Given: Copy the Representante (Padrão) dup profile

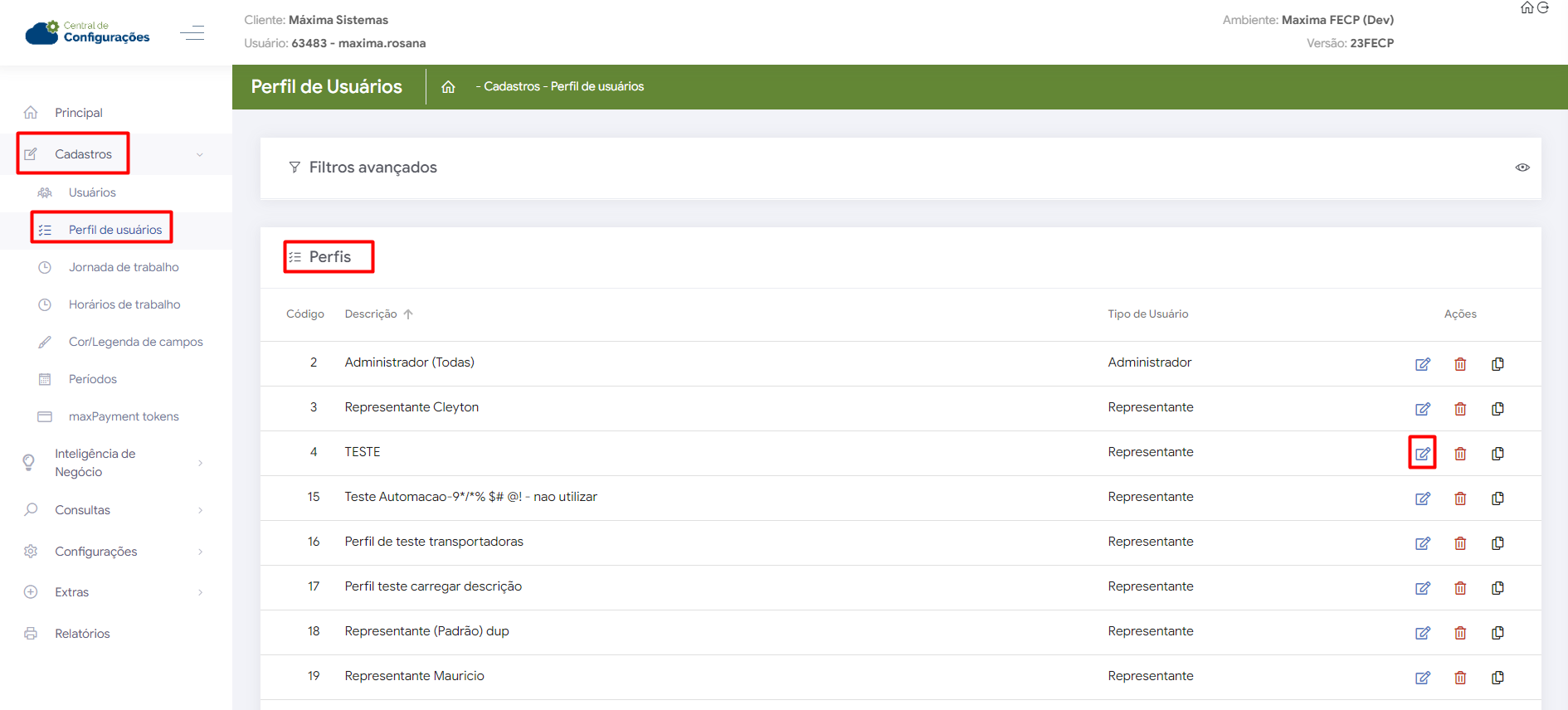Looking at the screenshot, I should click(1497, 633).
